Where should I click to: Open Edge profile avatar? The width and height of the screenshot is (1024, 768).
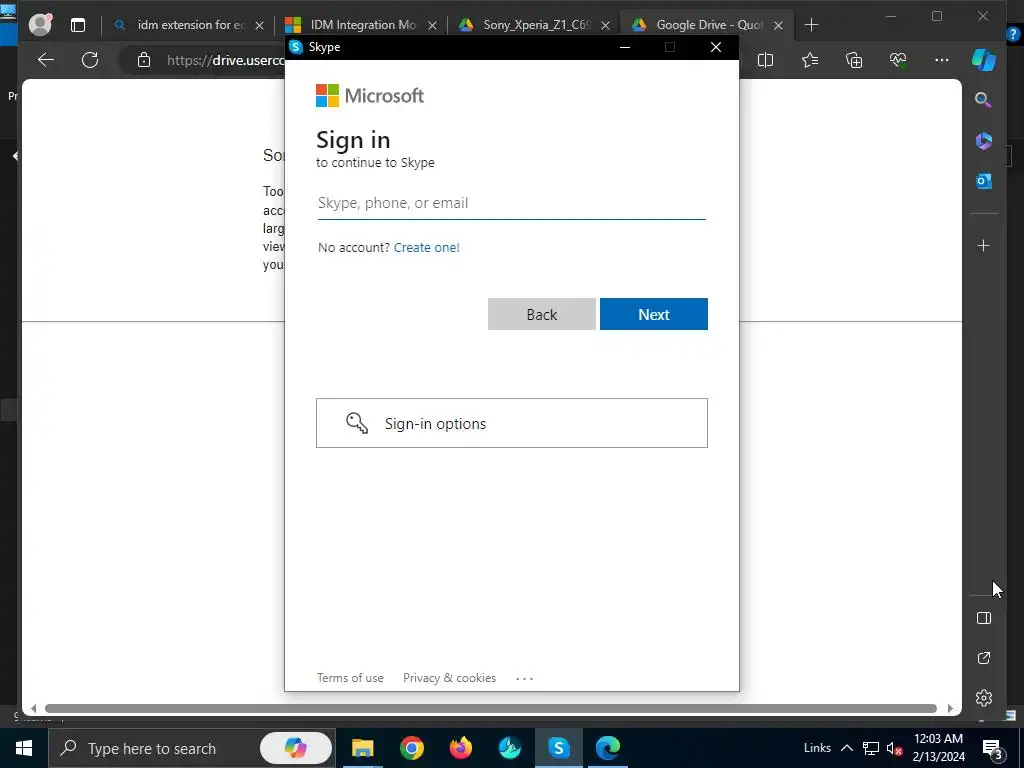[40, 25]
